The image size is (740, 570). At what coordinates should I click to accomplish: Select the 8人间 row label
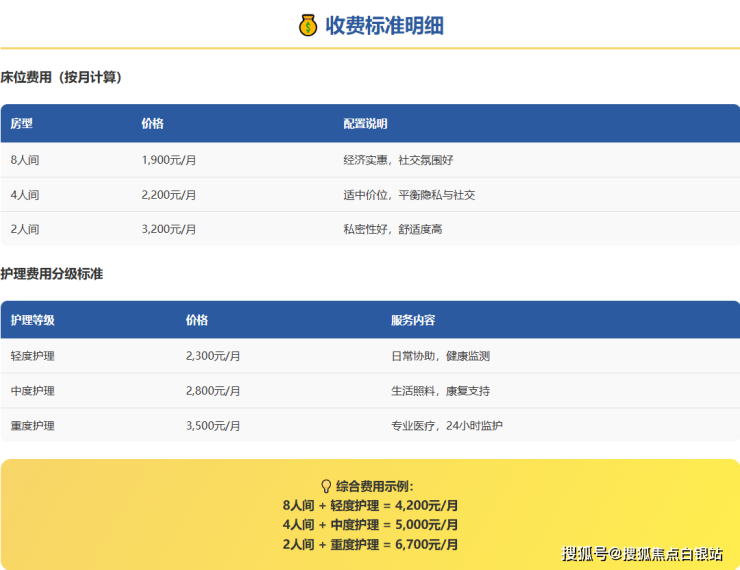coord(25,160)
